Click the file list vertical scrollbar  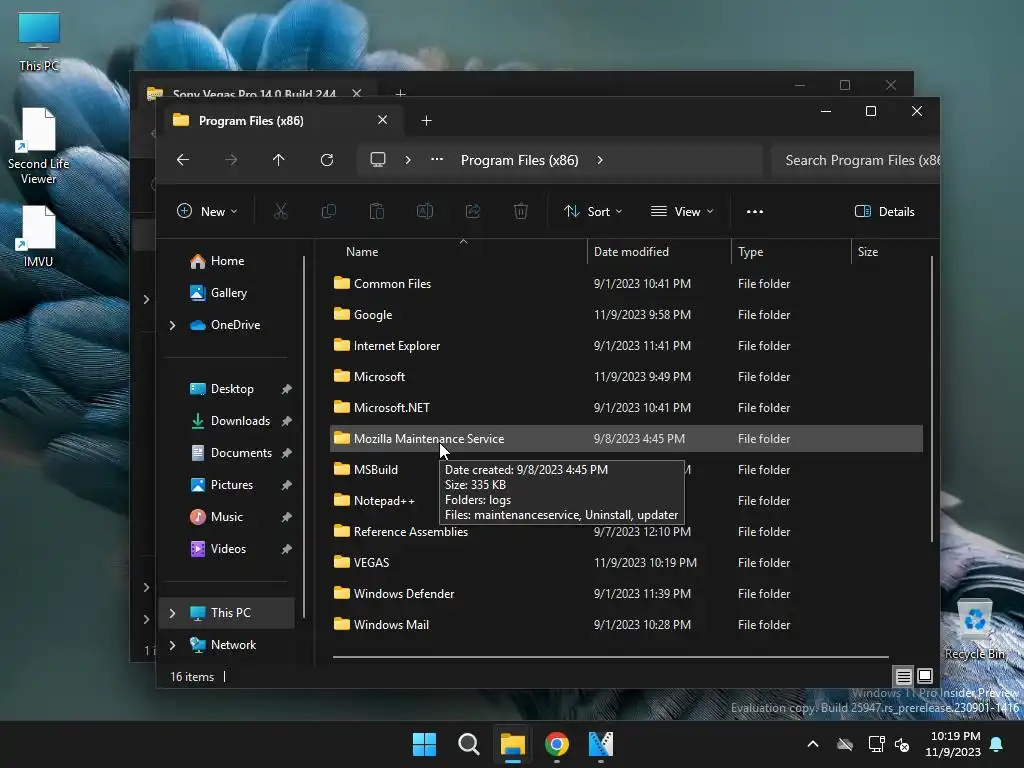point(931,398)
